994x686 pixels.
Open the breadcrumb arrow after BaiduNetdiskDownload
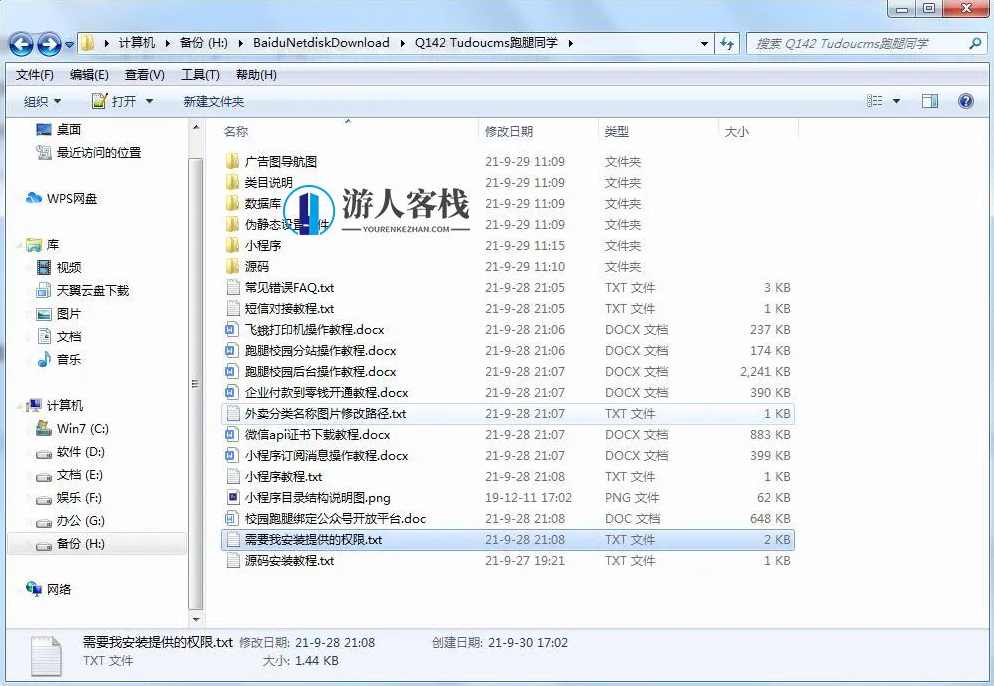(403, 43)
